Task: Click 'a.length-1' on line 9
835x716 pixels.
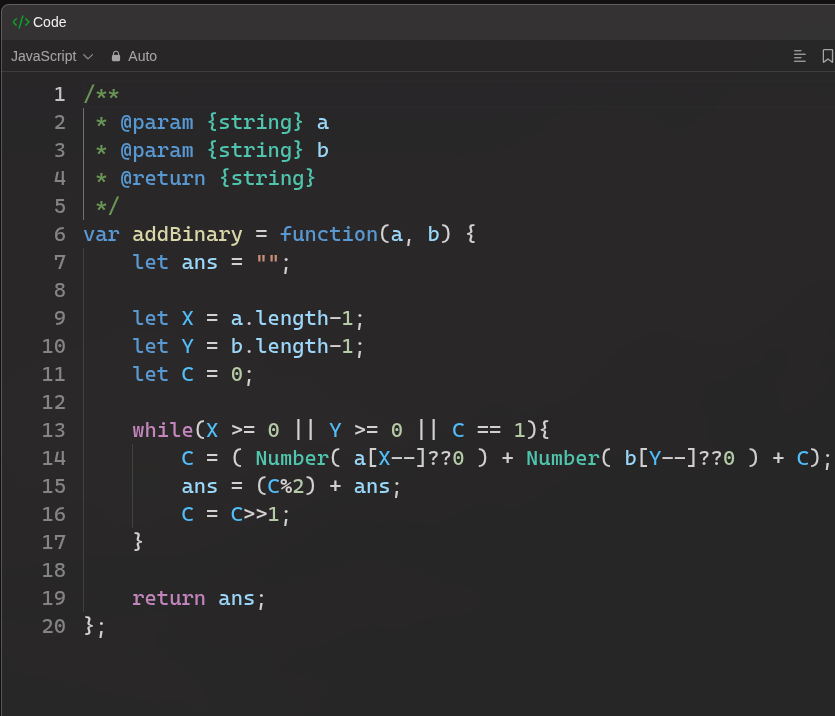Action: click(292, 318)
